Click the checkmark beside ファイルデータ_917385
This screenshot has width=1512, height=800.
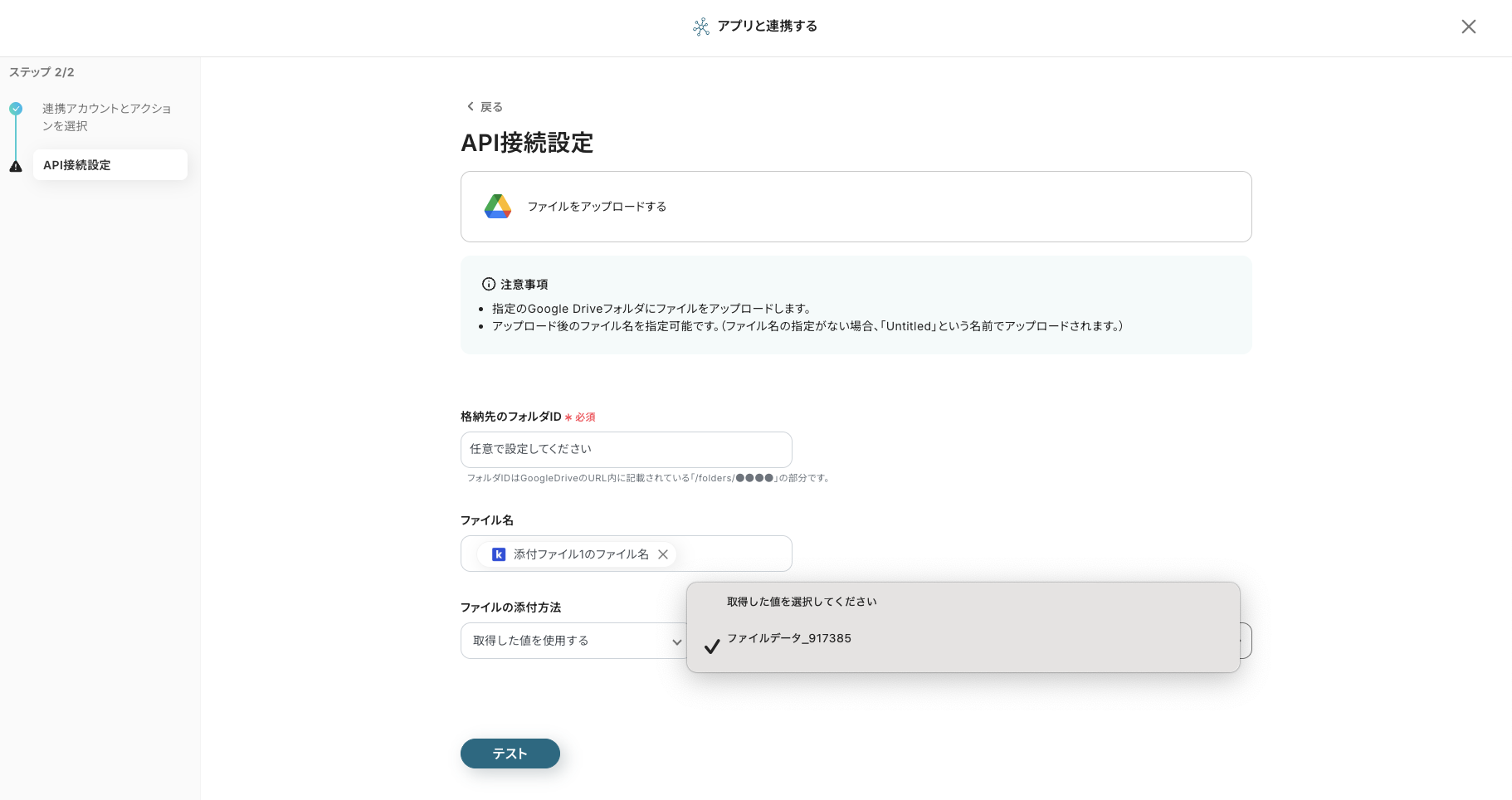[712, 646]
